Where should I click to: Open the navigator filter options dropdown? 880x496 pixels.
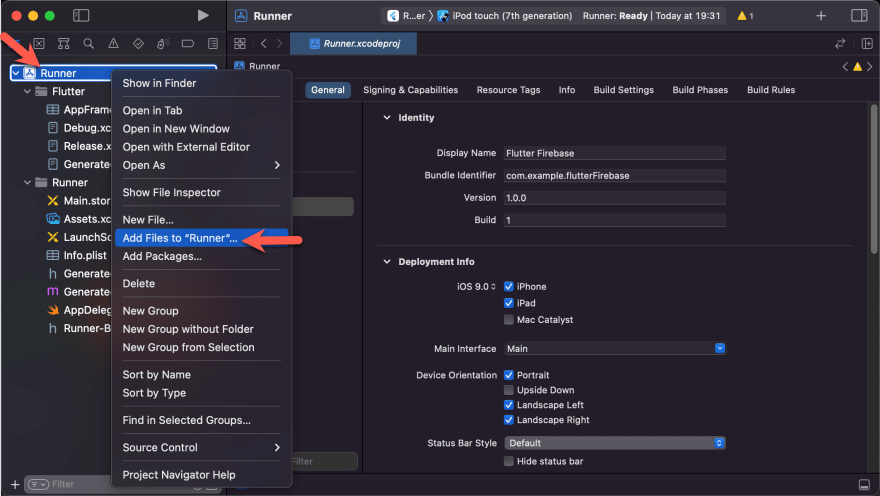[x=38, y=484]
